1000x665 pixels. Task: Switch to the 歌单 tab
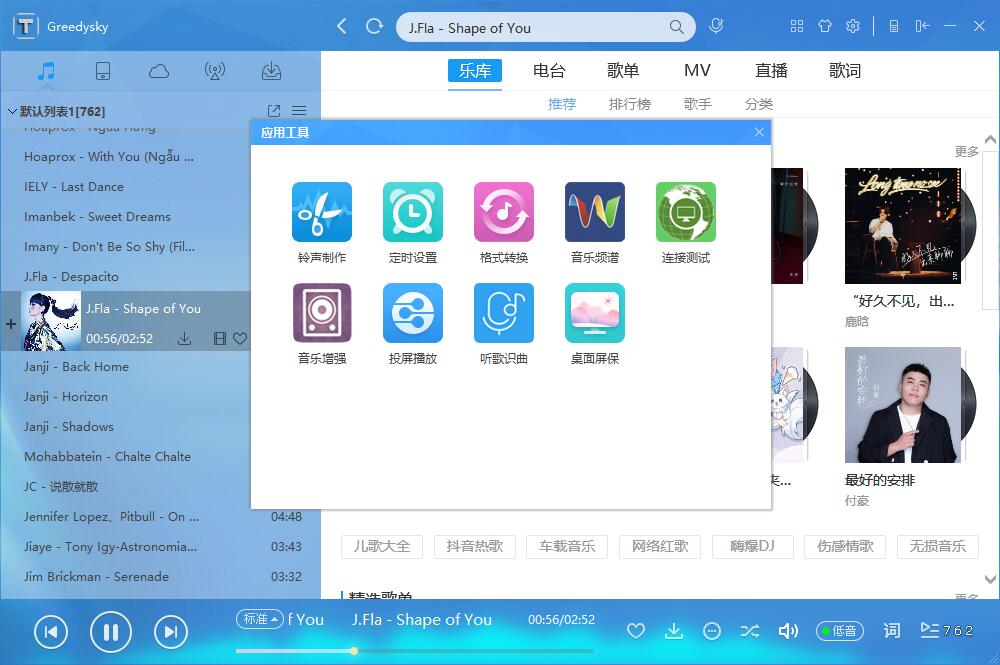click(623, 71)
